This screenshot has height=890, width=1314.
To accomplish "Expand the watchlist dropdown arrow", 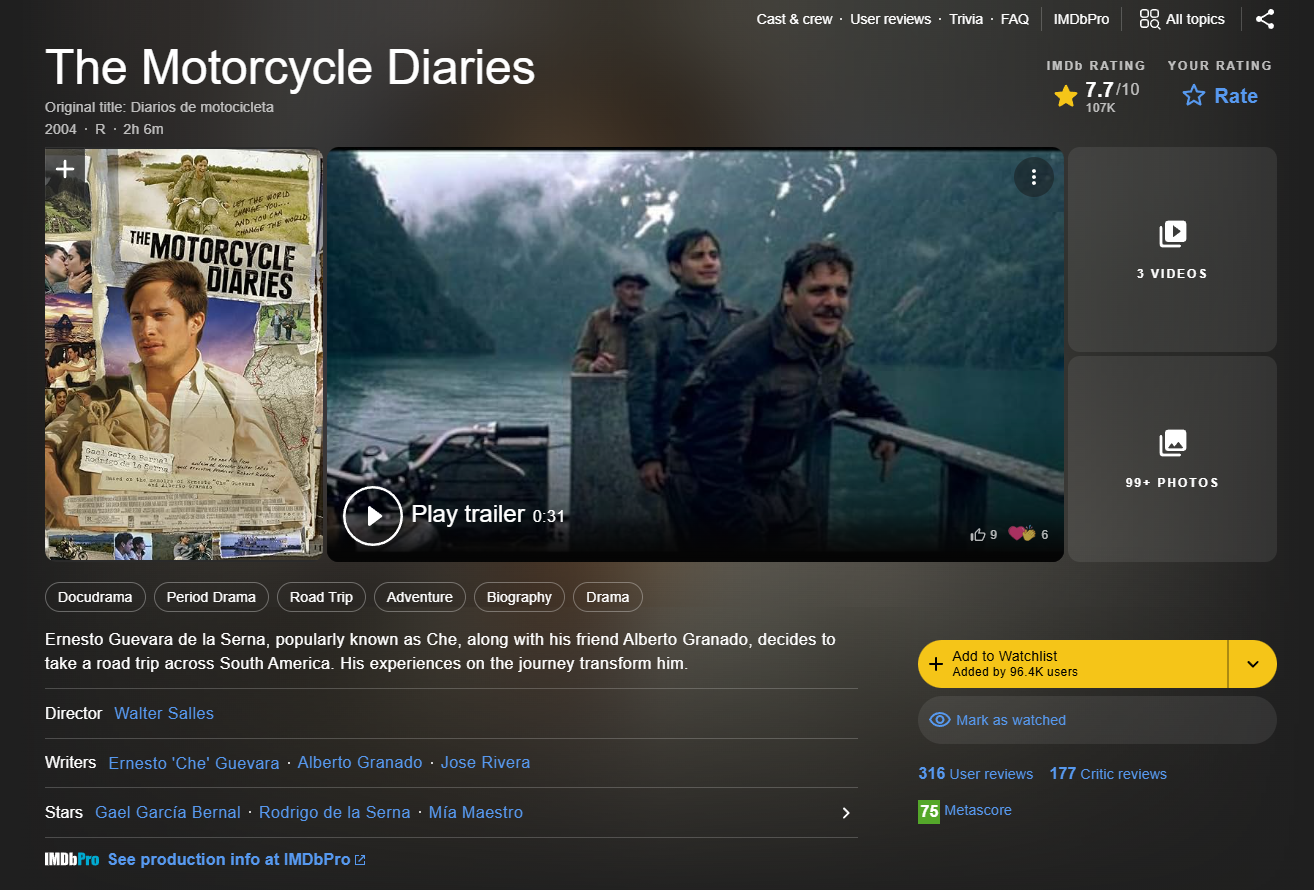I will coord(1253,664).
